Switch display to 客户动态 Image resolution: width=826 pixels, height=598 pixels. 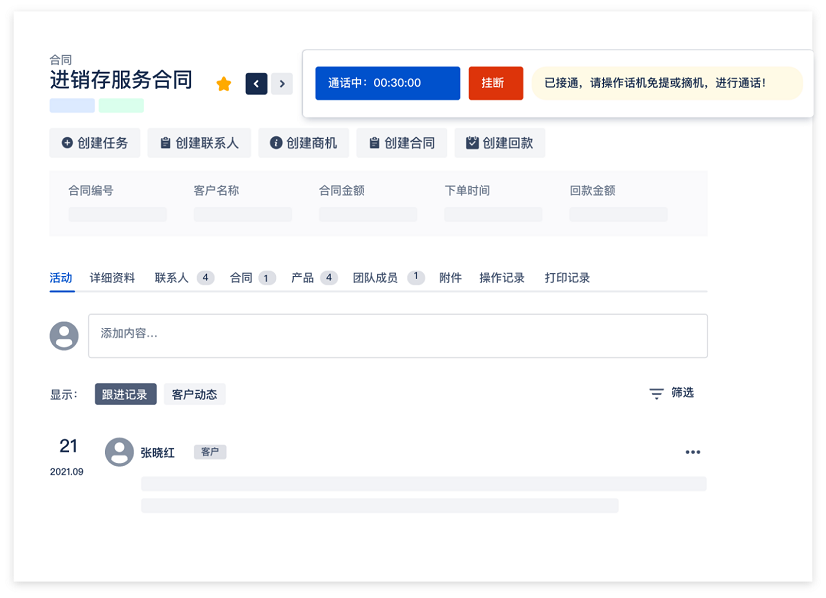click(x=194, y=393)
